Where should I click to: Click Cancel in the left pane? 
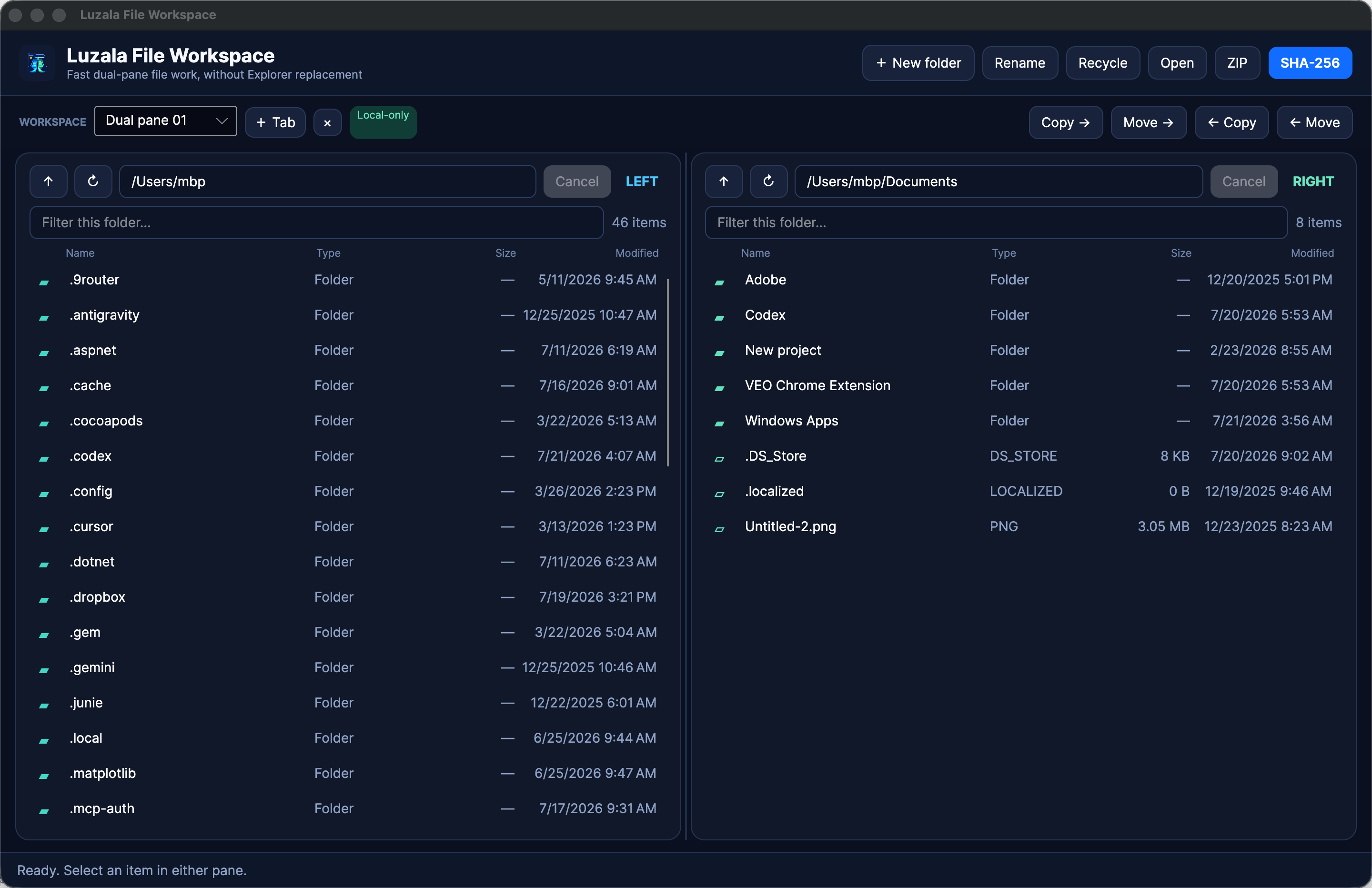tap(577, 182)
